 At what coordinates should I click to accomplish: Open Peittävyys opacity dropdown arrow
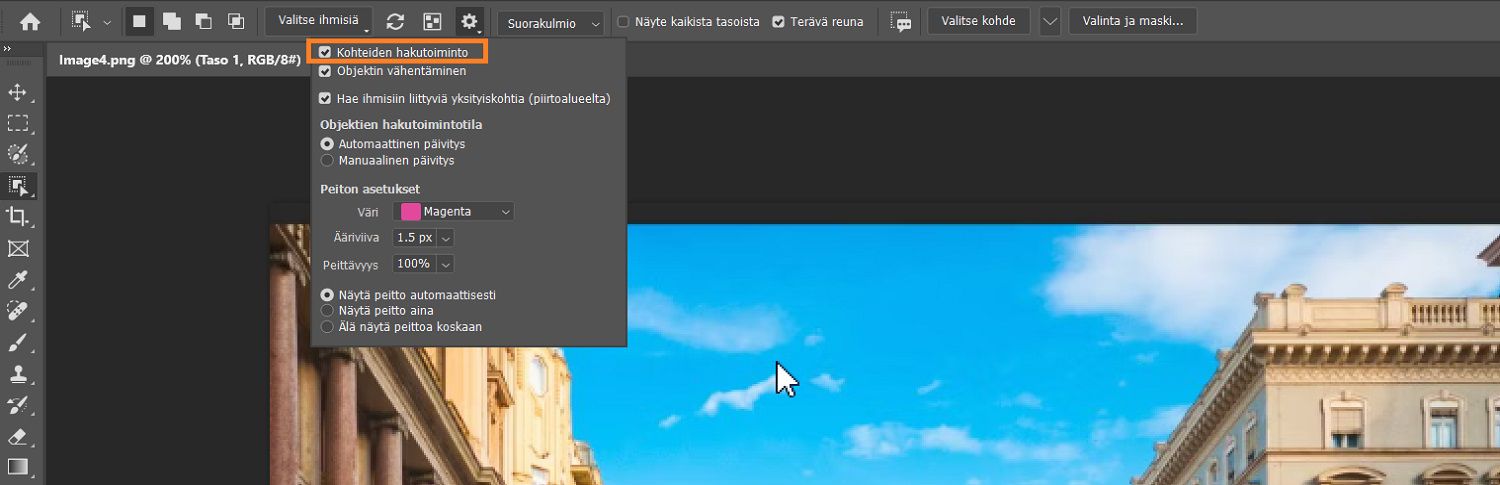446,264
